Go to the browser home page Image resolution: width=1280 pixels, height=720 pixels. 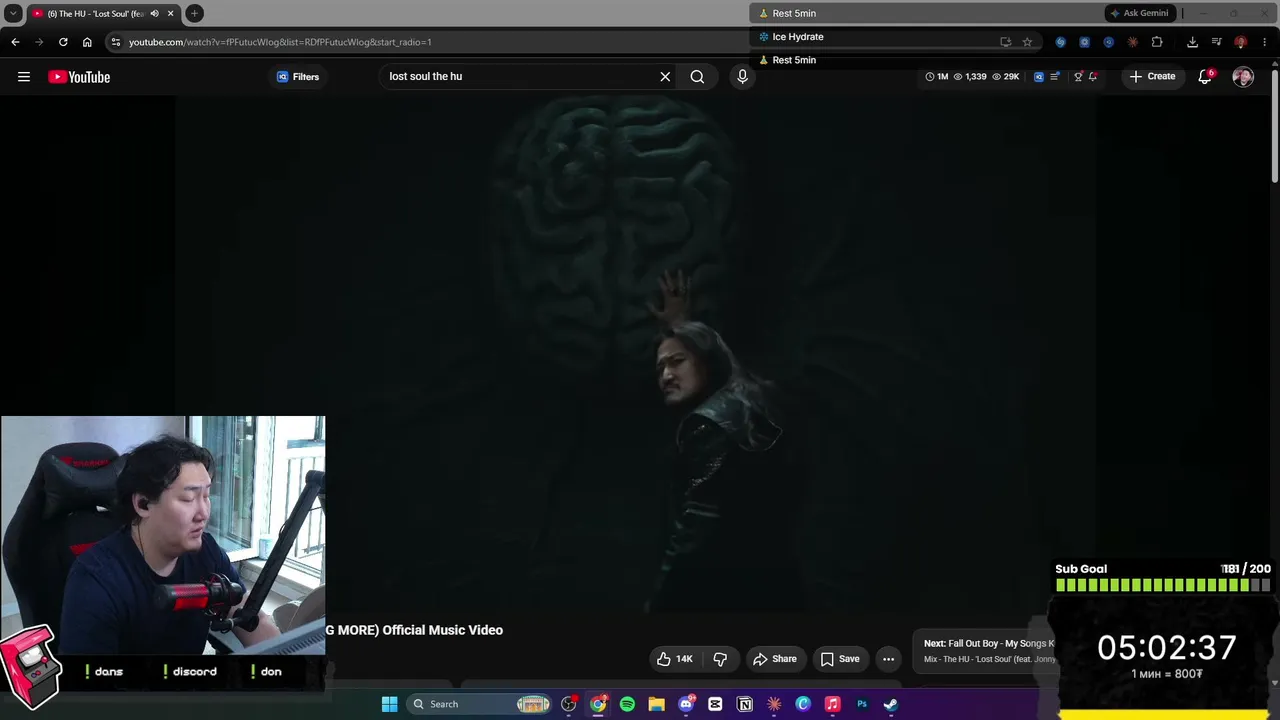pyautogui.click(x=87, y=42)
